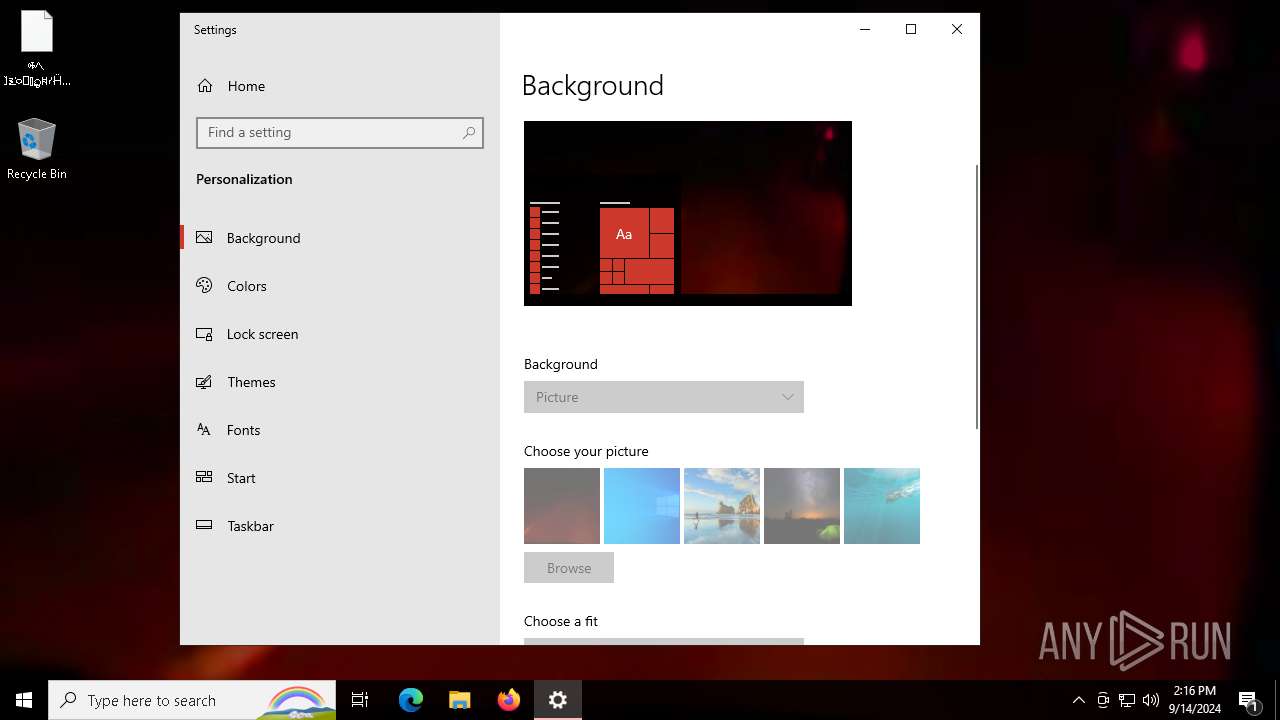Viewport: 1280px width, 720px height.
Task: Launch Firefox from taskbar
Action: tap(509, 700)
